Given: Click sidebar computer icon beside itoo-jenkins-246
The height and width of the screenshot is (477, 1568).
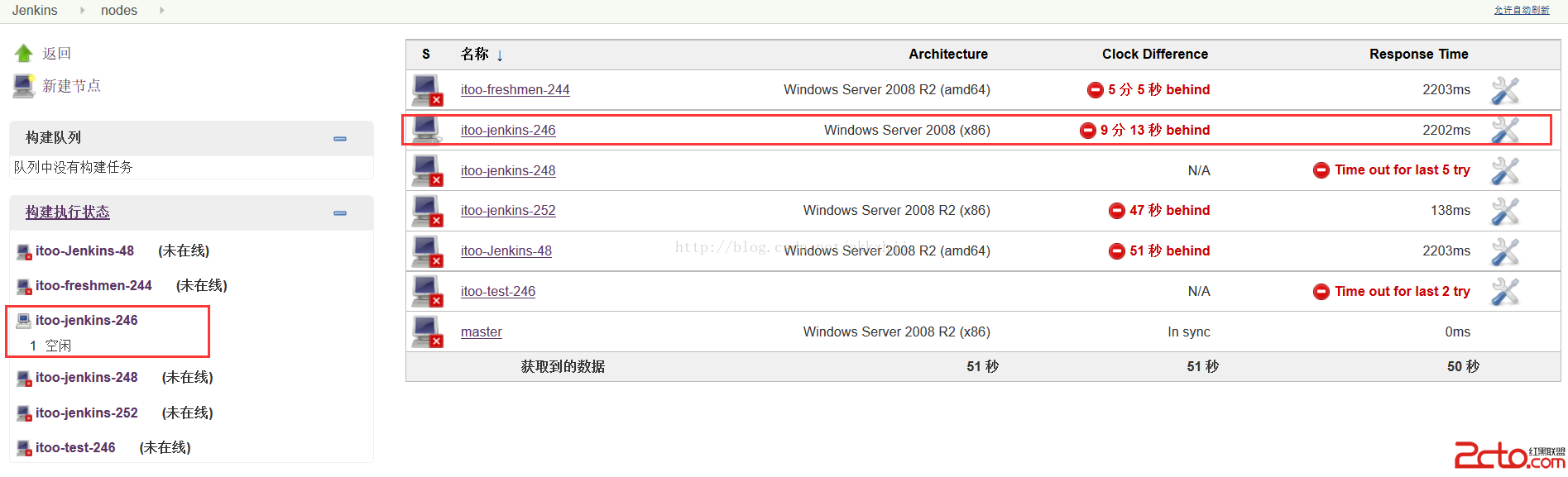Looking at the screenshot, I should pyautogui.click(x=24, y=320).
